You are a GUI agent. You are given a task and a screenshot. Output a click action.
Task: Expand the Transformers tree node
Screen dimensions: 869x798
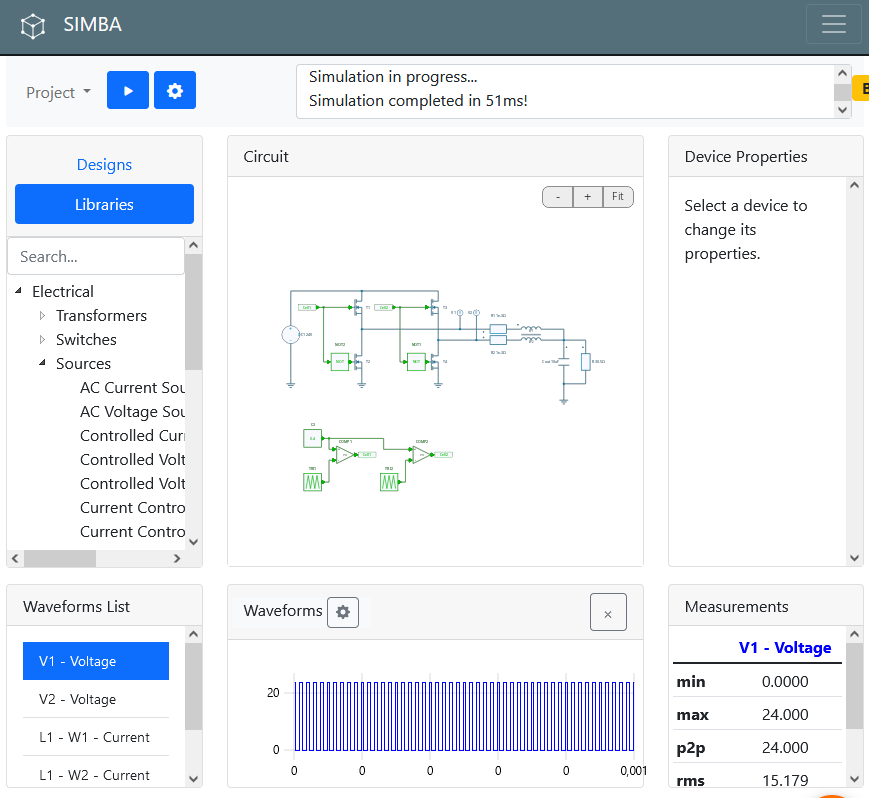coord(42,315)
